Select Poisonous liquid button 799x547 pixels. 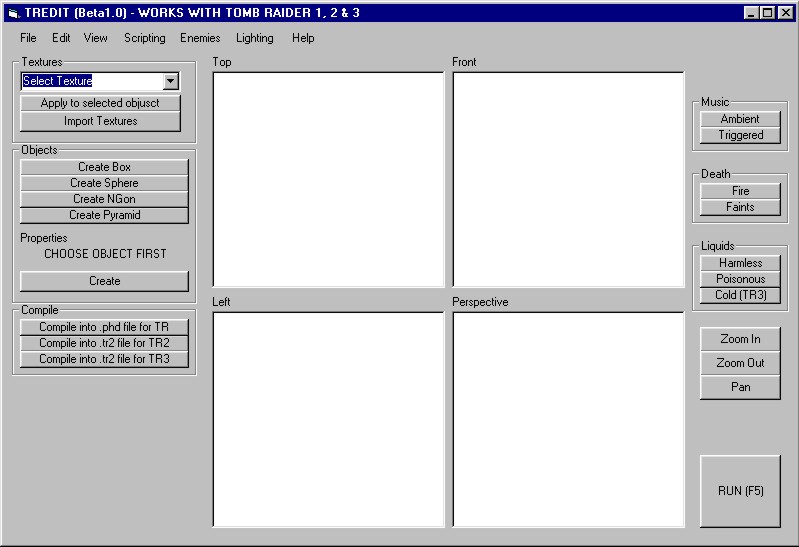pyautogui.click(x=740, y=279)
